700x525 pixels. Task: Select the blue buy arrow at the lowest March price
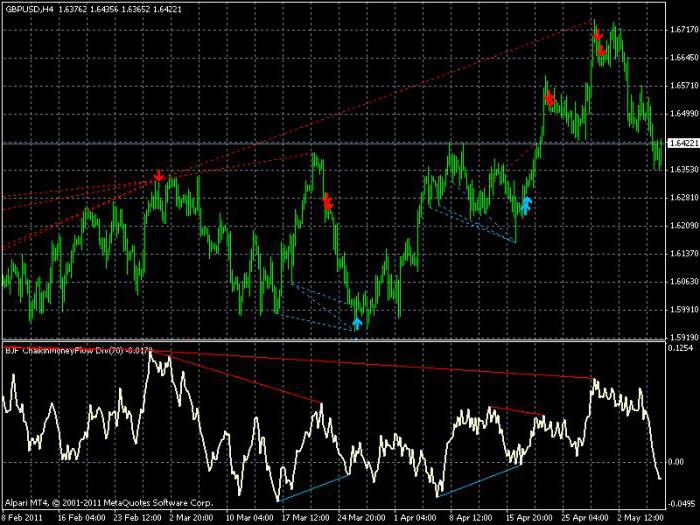click(x=357, y=323)
